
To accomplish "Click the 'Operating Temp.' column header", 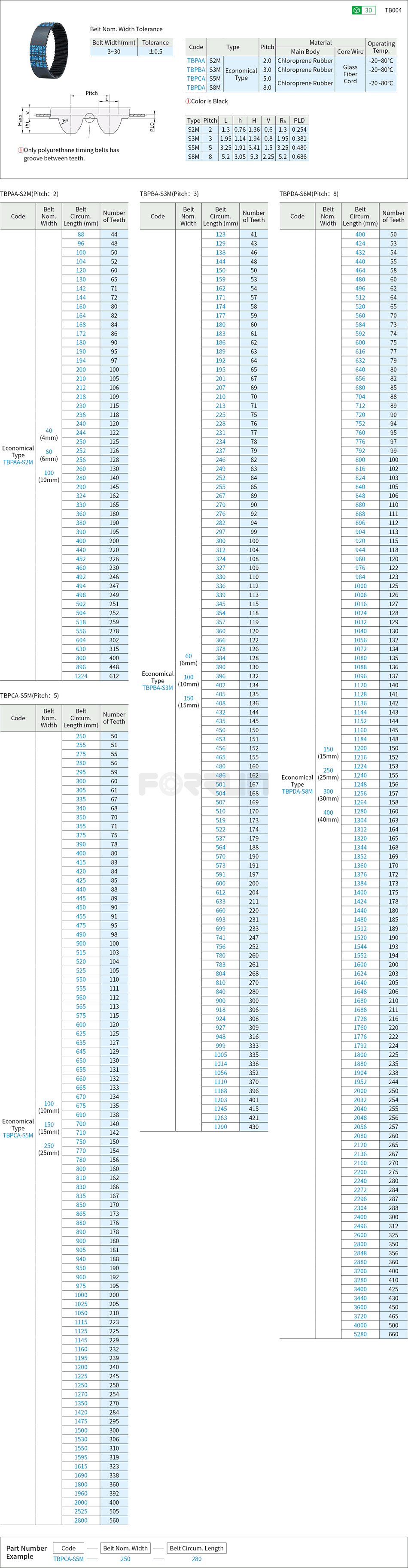I will click(x=381, y=47).
